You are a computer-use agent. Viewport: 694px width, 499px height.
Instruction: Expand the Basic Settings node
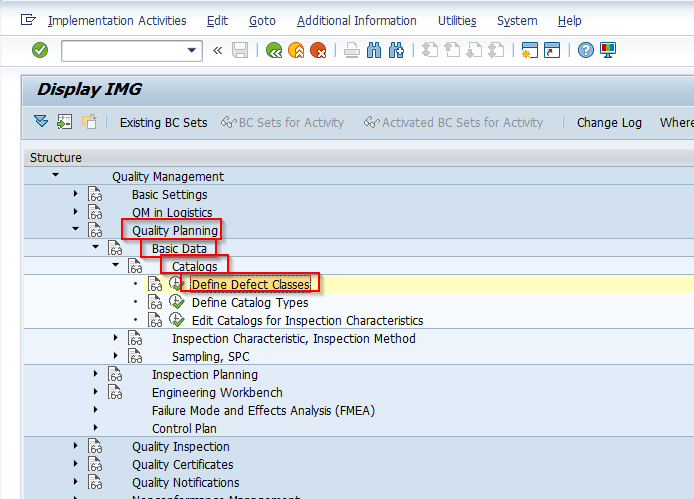click(x=76, y=193)
